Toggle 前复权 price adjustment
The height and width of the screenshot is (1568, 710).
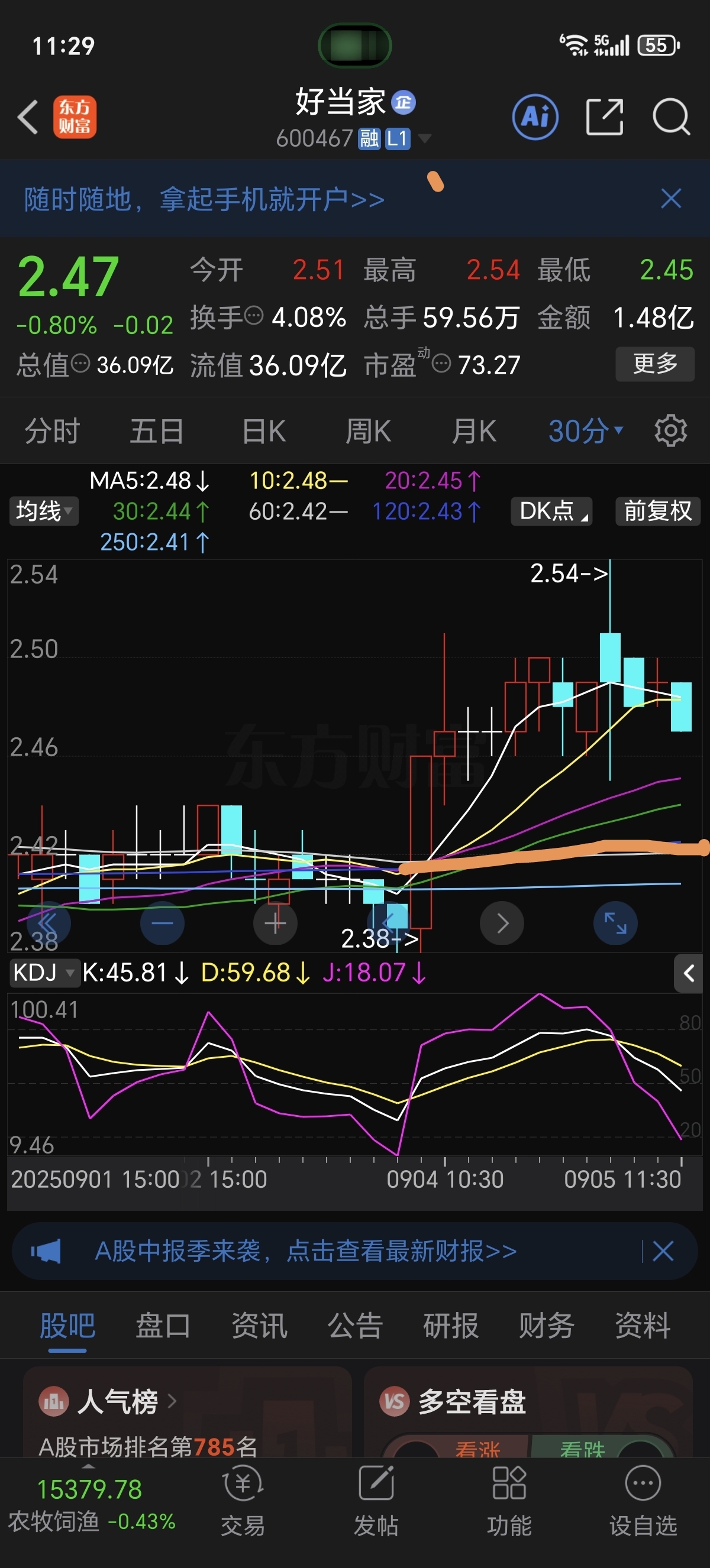(x=657, y=511)
